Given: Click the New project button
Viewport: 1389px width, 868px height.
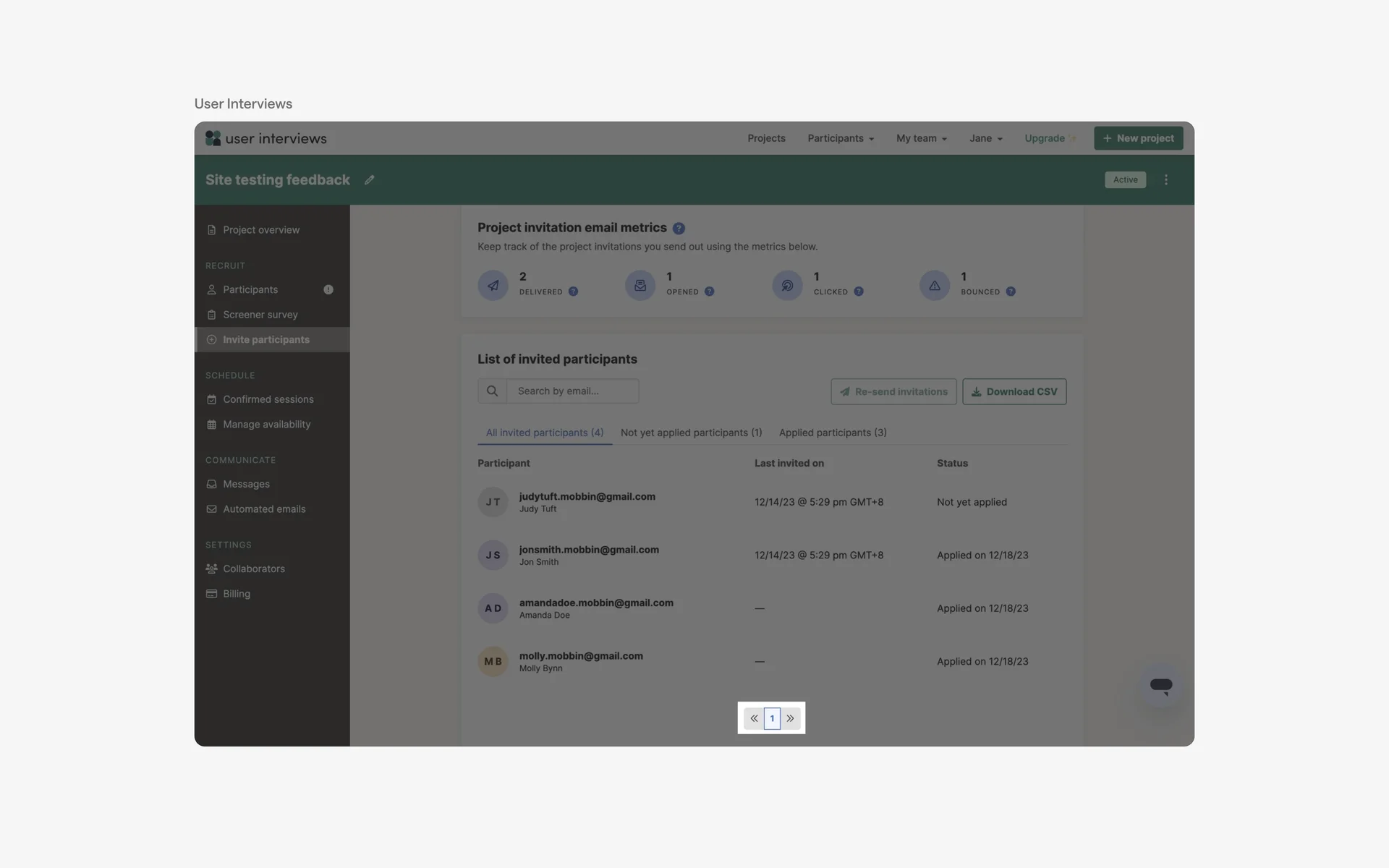Looking at the screenshot, I should click(x=1138, y=138).
